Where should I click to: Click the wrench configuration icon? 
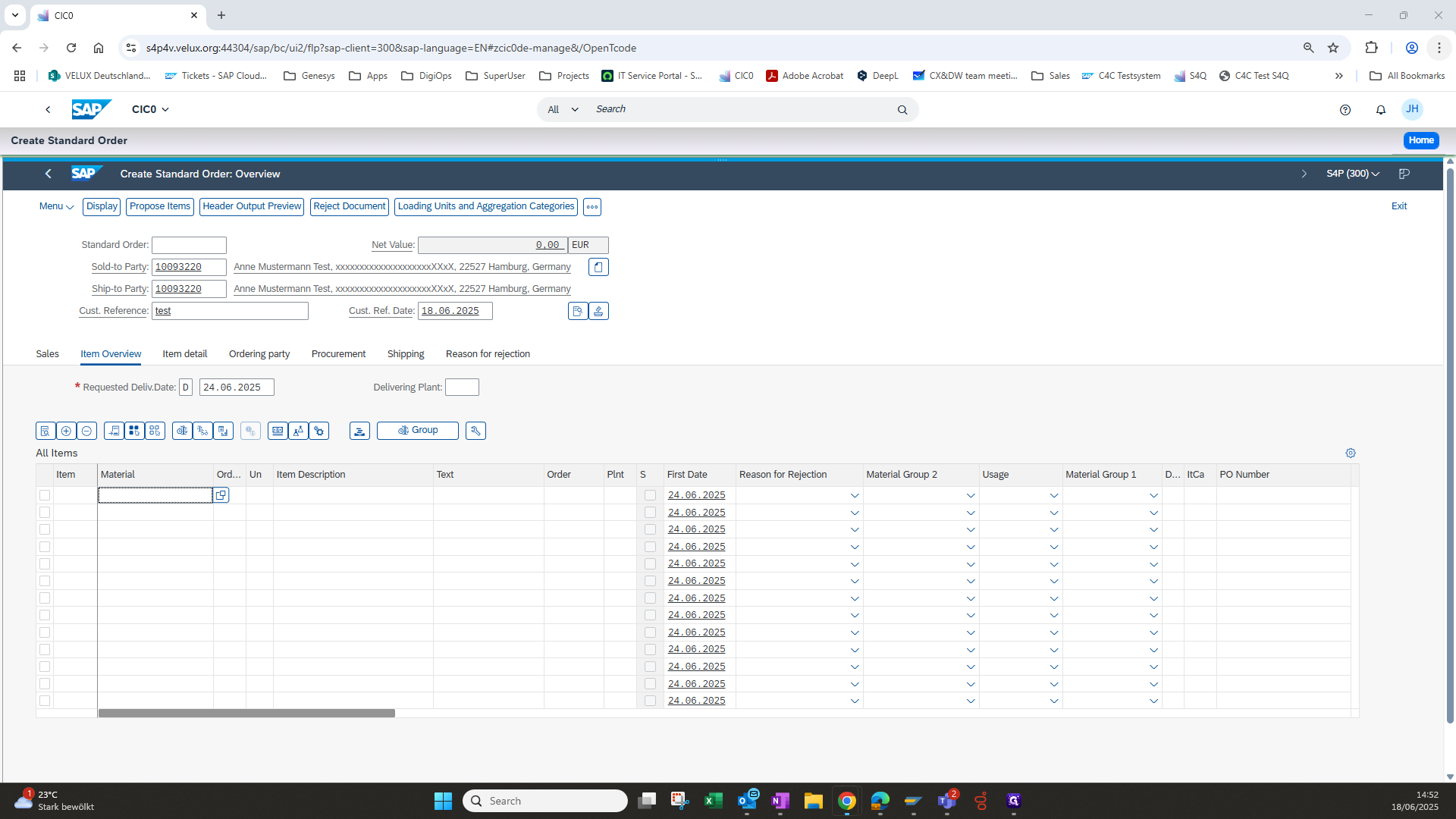click(475, 431)
